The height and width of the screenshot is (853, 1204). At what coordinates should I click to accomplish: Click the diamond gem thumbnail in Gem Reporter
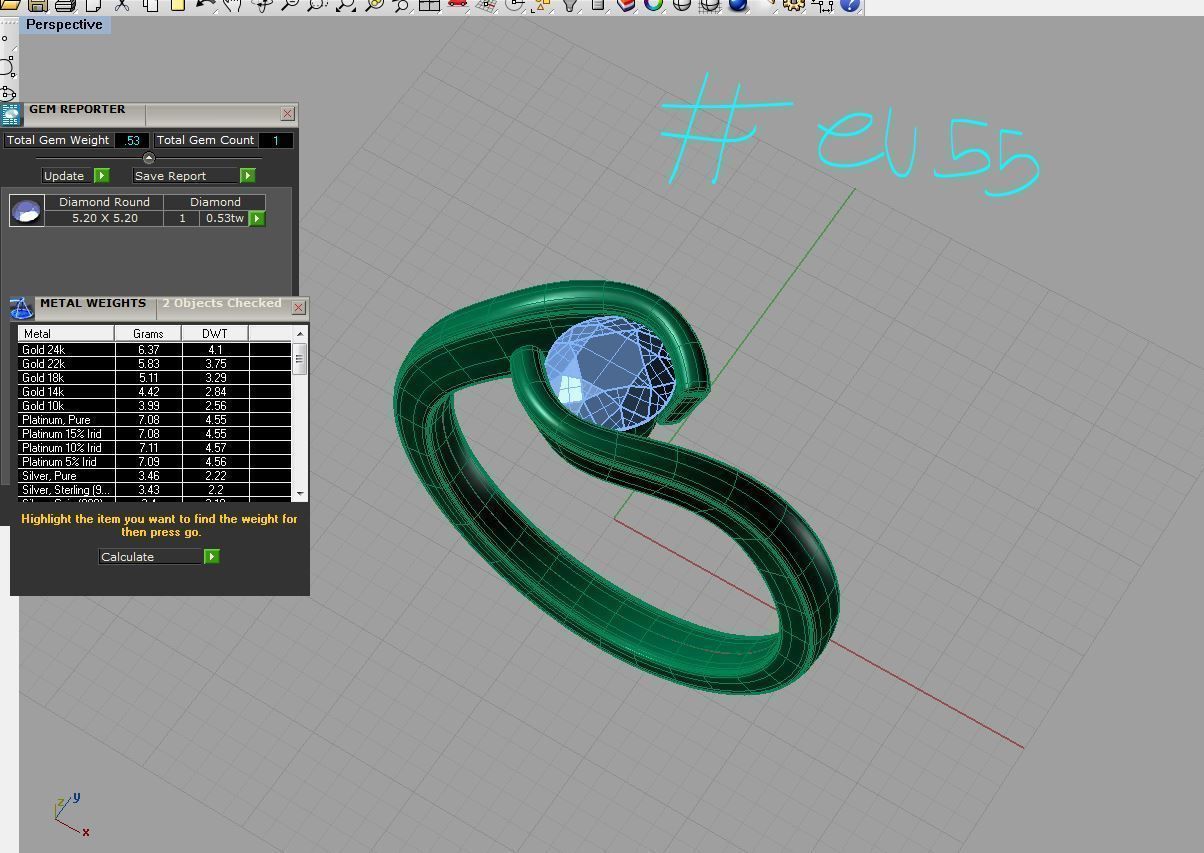click(26, 210)
